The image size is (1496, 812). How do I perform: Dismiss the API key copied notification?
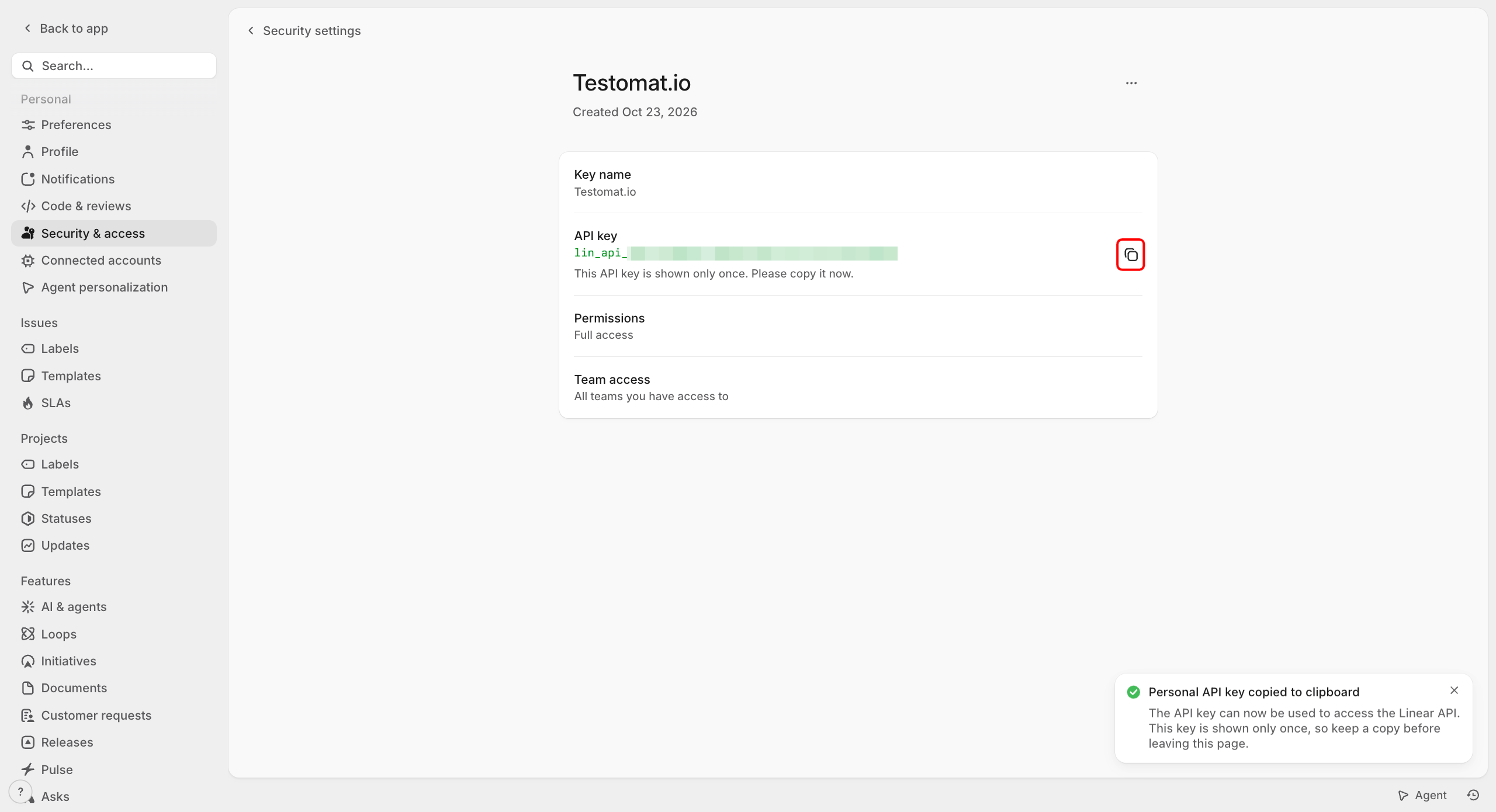point(1454,690)
